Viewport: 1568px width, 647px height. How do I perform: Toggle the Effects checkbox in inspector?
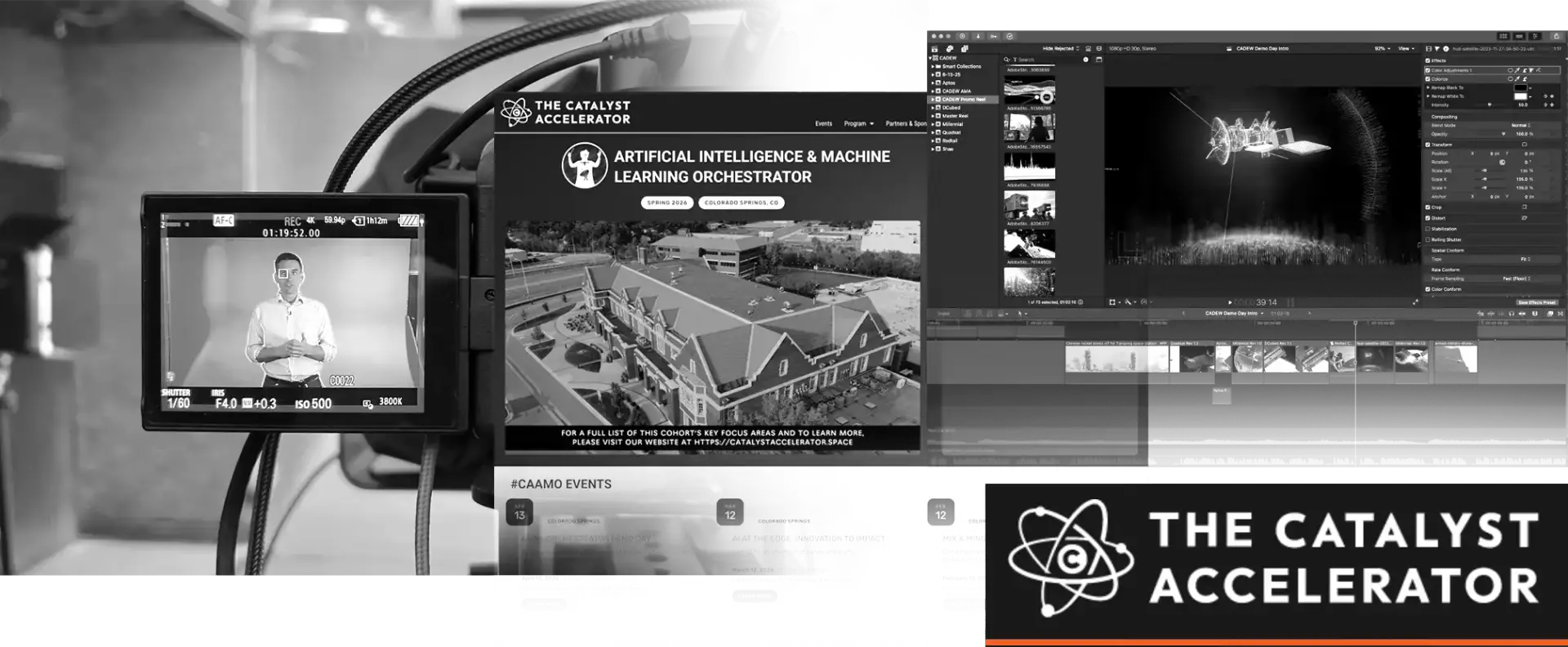(x=1428, y=60)
